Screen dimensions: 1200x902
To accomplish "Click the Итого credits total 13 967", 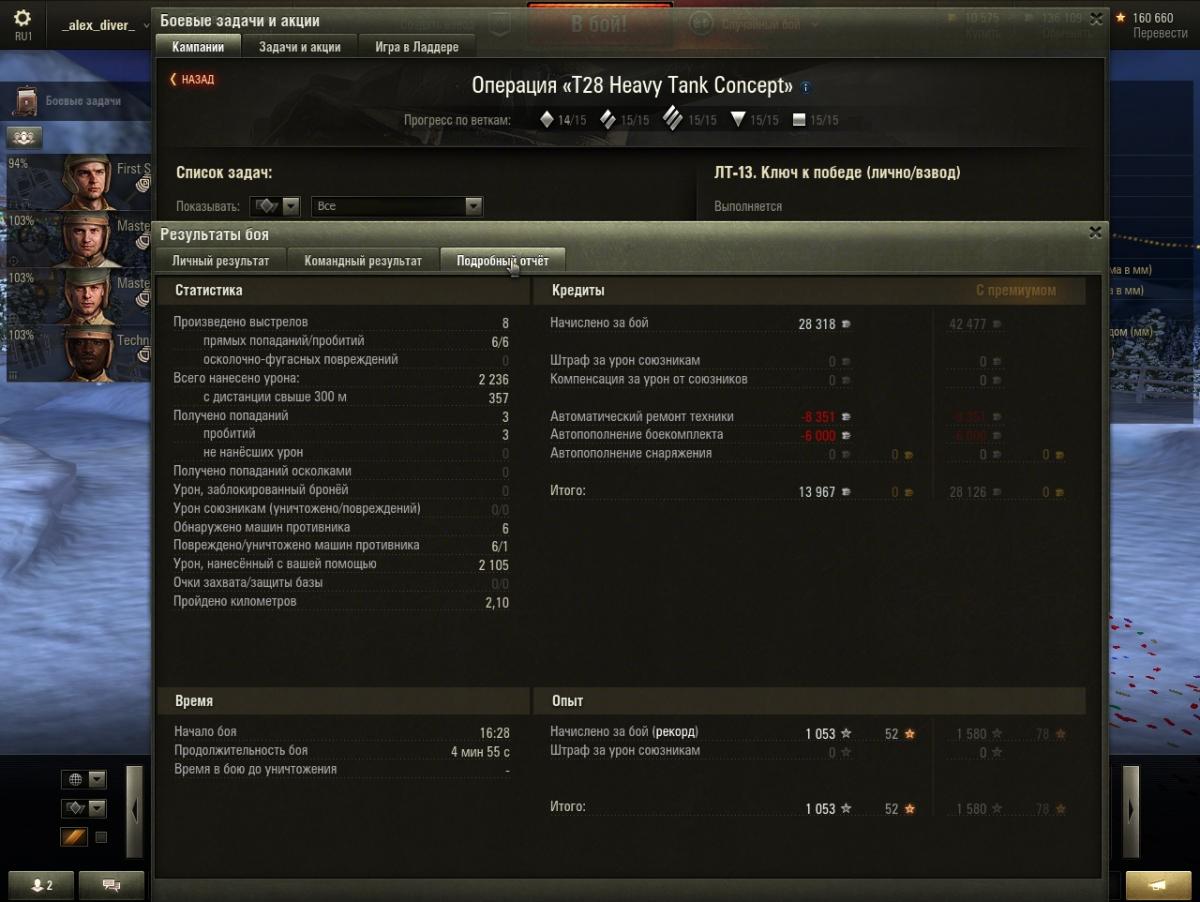I will click(817, 492).
